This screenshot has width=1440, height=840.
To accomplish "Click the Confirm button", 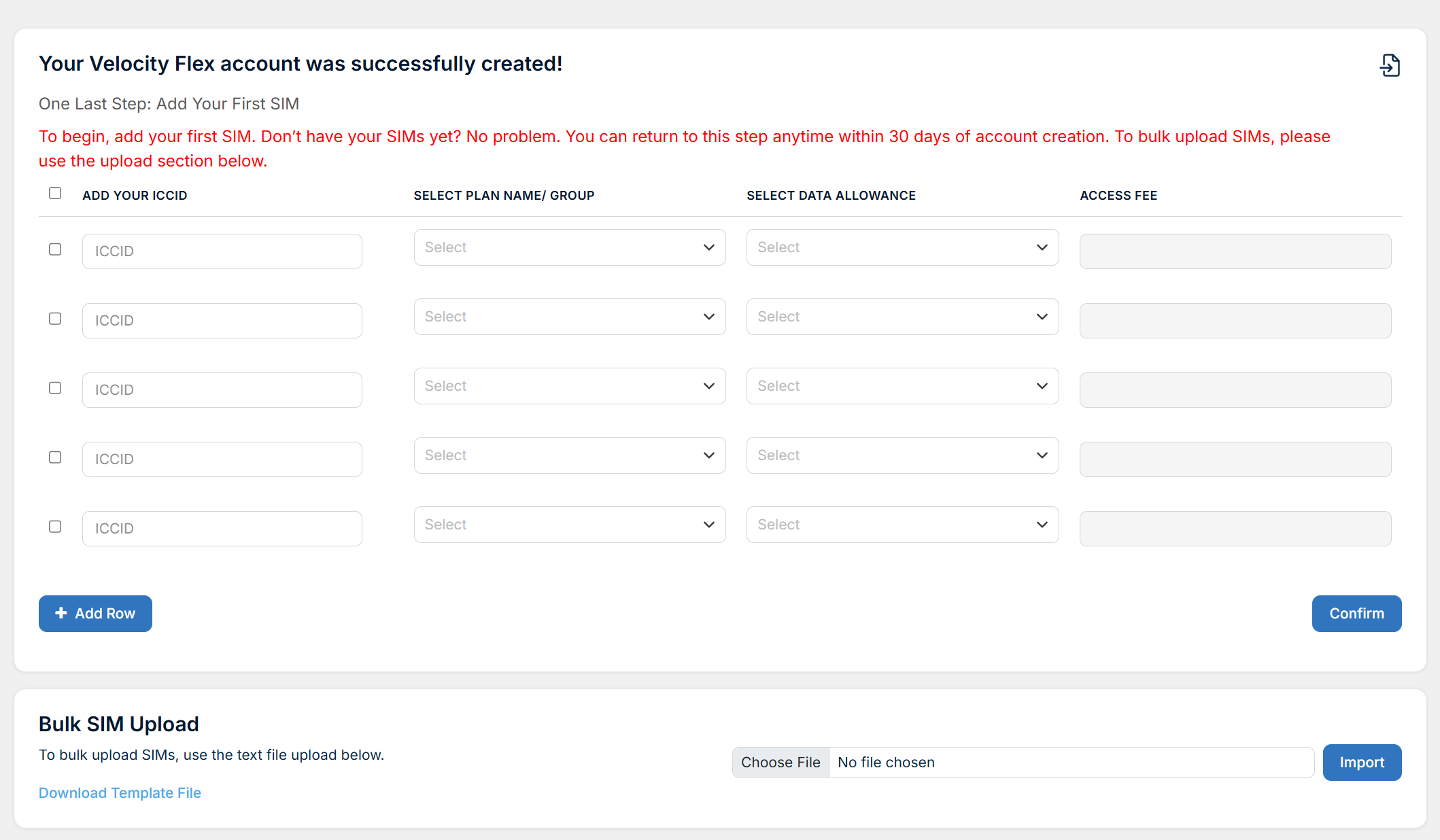I will (x=1356, y=614).
